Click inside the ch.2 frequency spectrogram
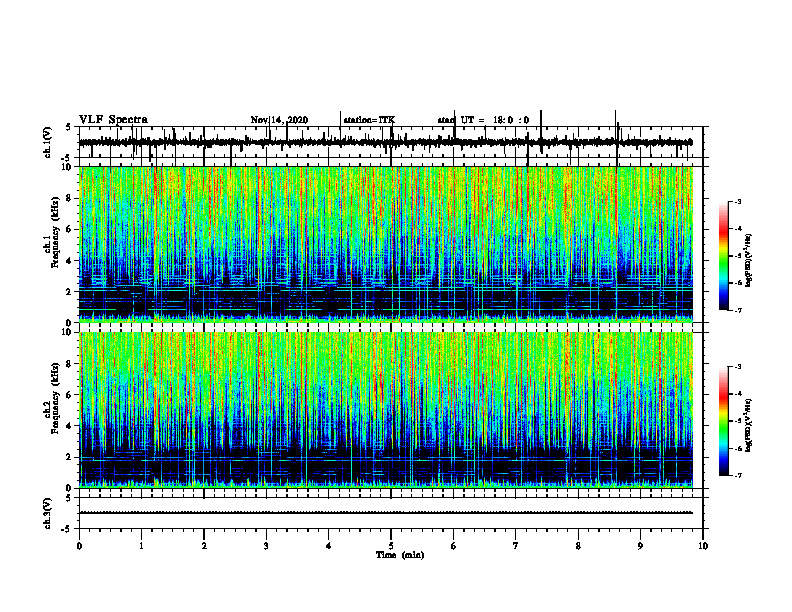This screenshot has width=792, height=612. [x=386, y=410]
